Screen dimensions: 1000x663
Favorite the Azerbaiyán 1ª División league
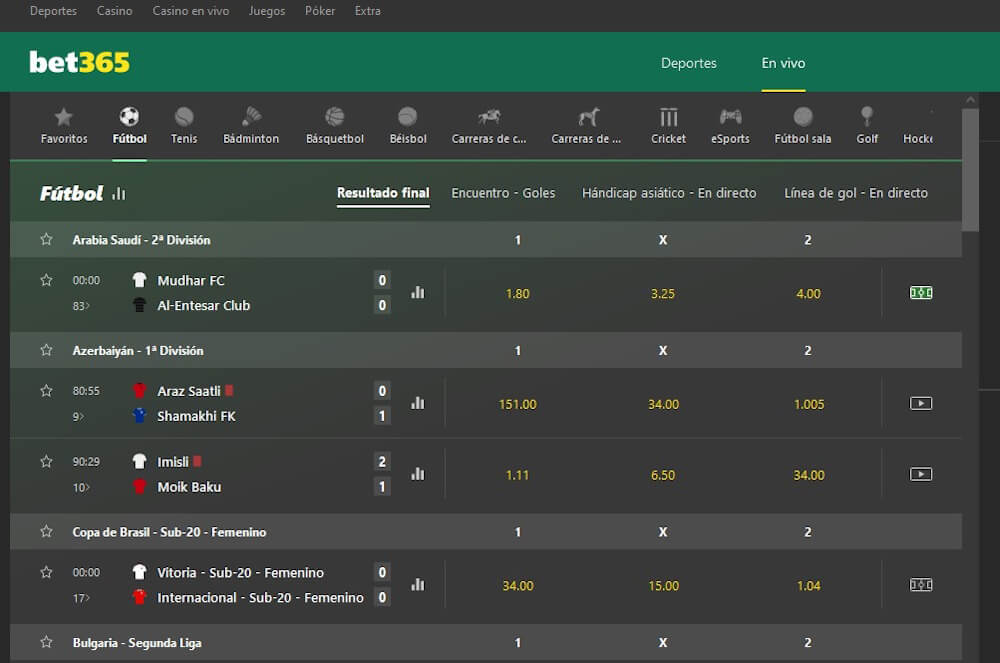click(x=46, y=350)
